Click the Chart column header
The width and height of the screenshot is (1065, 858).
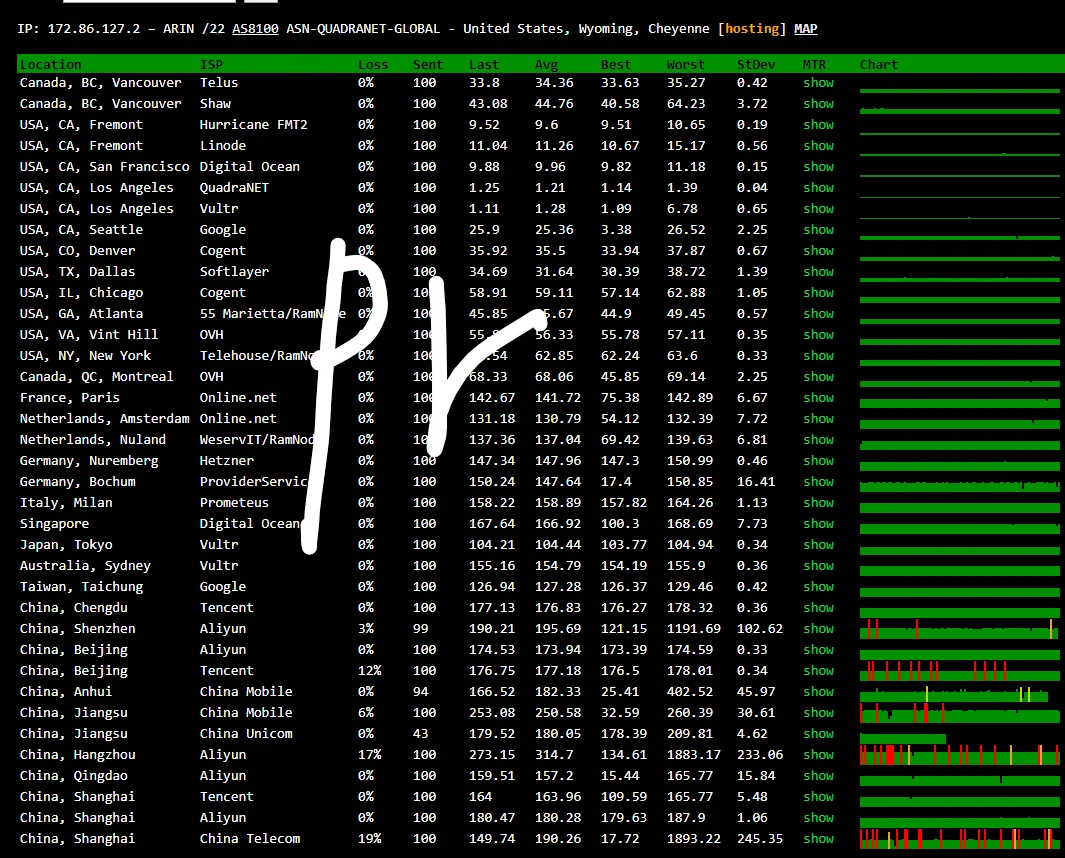click(878, 65)
